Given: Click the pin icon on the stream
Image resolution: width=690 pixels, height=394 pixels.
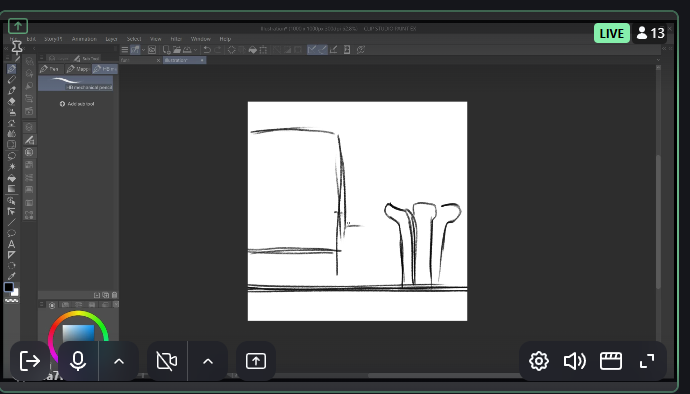Looking at the screenshot, I should (x=17, y=46).
